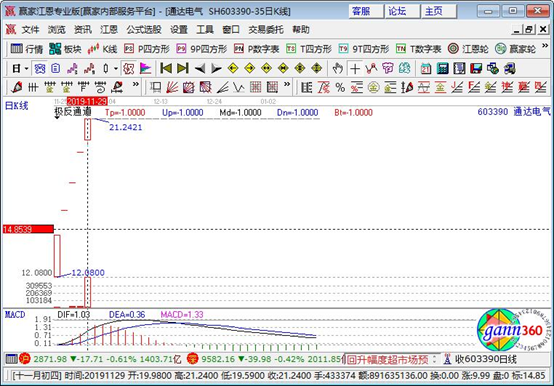Viewport: 554px width, 386px height.
Task: Click the gann360 logo
Action: pyautogui.click(x=513, y=330)
